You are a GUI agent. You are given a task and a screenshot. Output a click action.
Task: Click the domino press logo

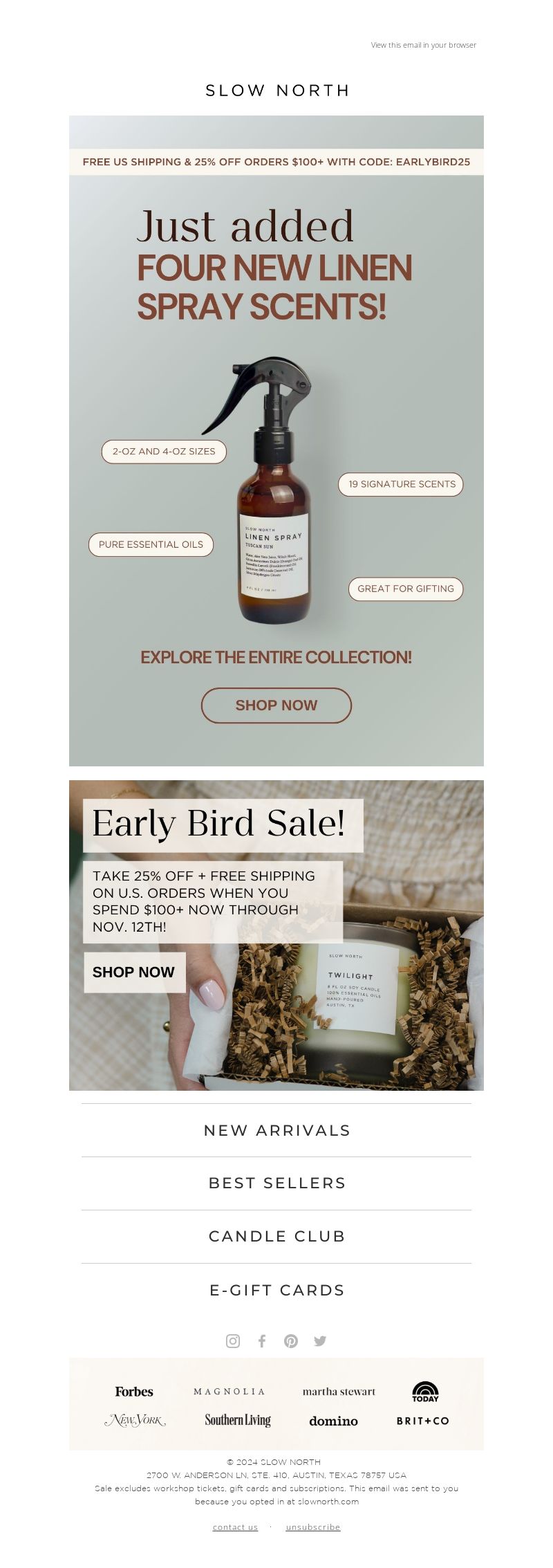(333, 1421)
